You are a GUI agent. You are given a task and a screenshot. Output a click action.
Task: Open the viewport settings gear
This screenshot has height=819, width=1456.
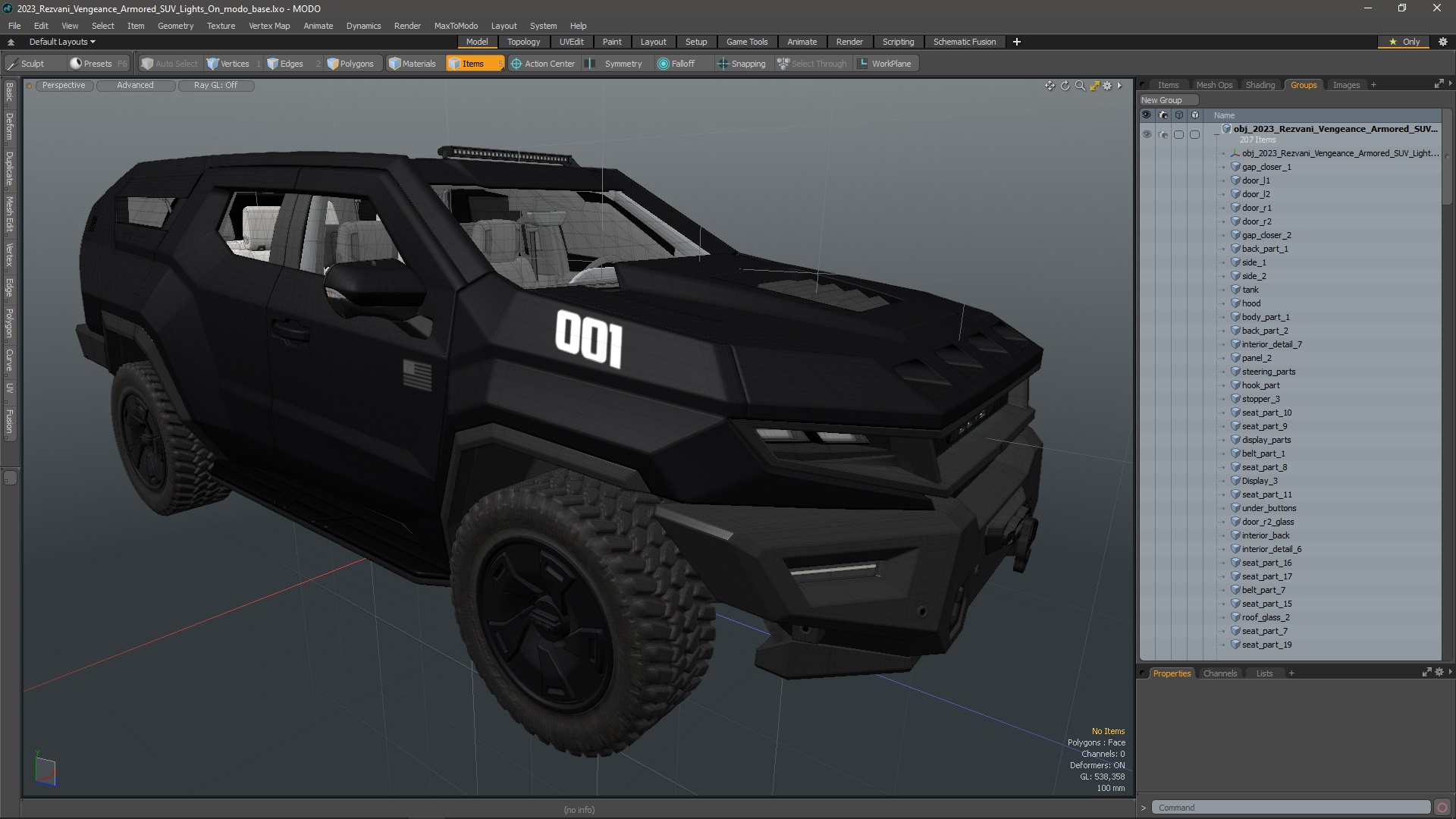[1107, 86]
